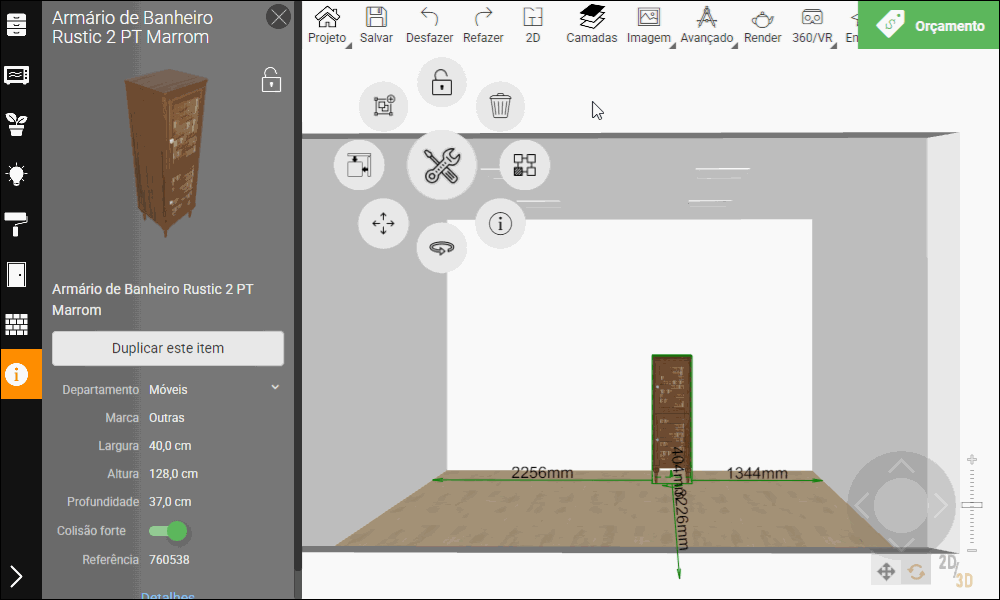Open the Departamento Móveis dropdown
This screenshot has width=1000, height=600.
pos(213,389)
